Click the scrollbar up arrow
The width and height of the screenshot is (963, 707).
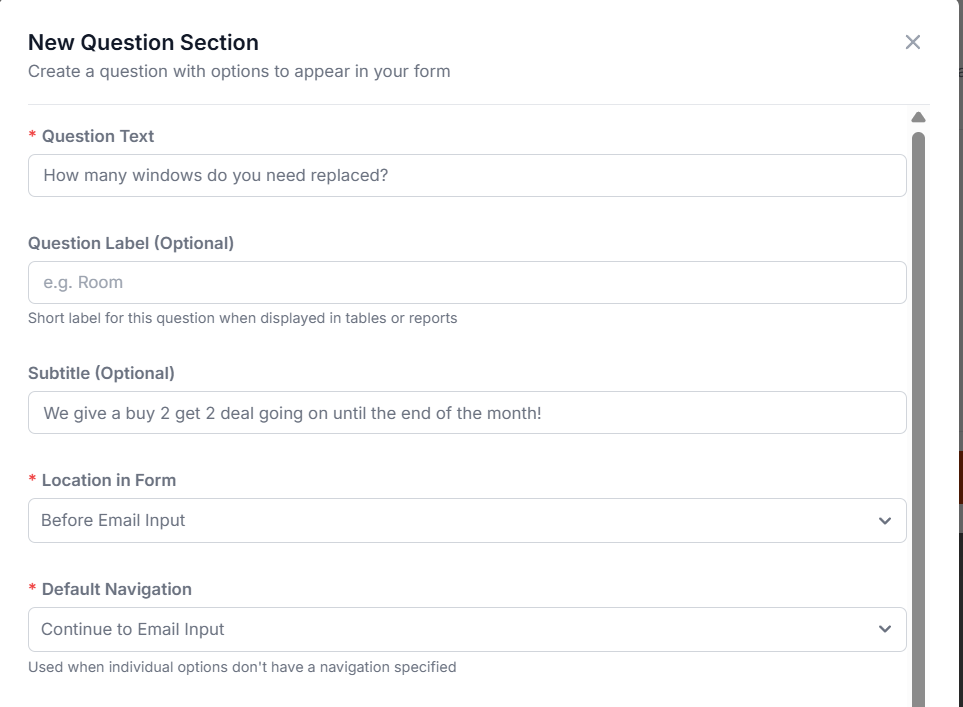coord(918,118)
